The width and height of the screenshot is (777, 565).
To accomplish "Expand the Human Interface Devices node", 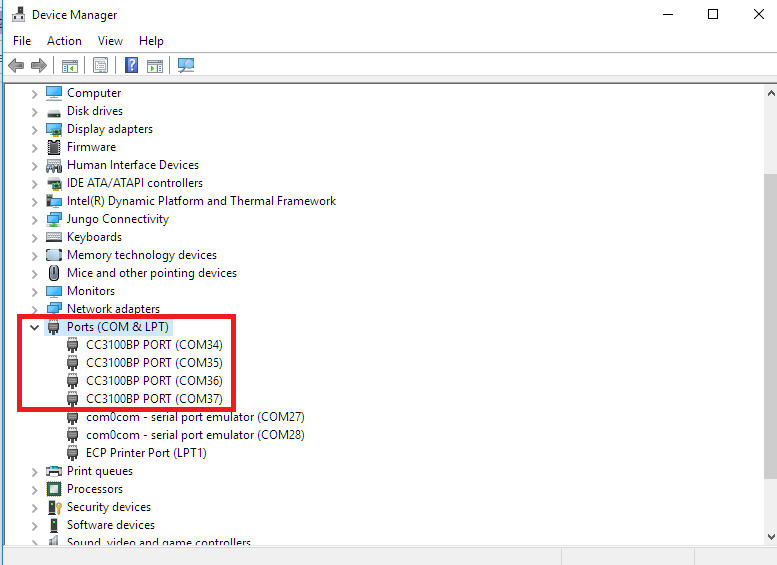I will [34, 166].
